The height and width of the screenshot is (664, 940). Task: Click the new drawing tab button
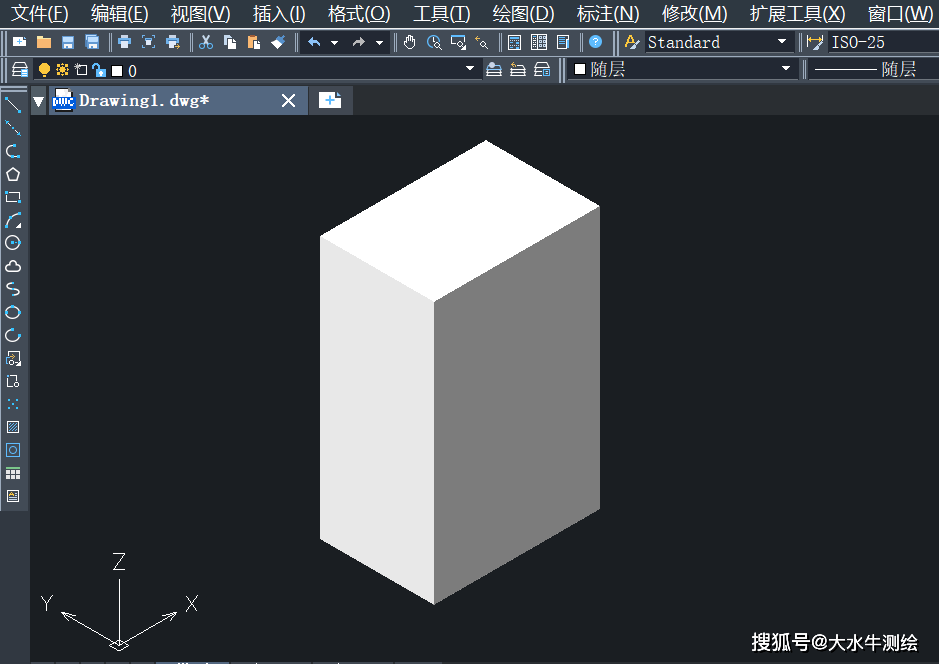tap(330, 100)
